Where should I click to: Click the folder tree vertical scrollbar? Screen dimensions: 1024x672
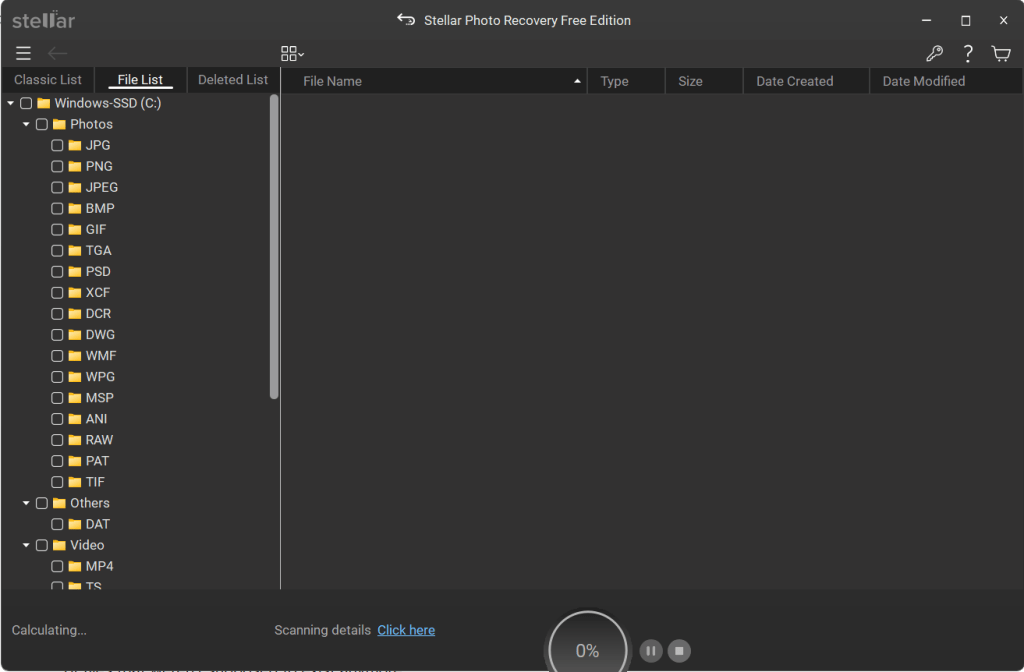(274, 246)
